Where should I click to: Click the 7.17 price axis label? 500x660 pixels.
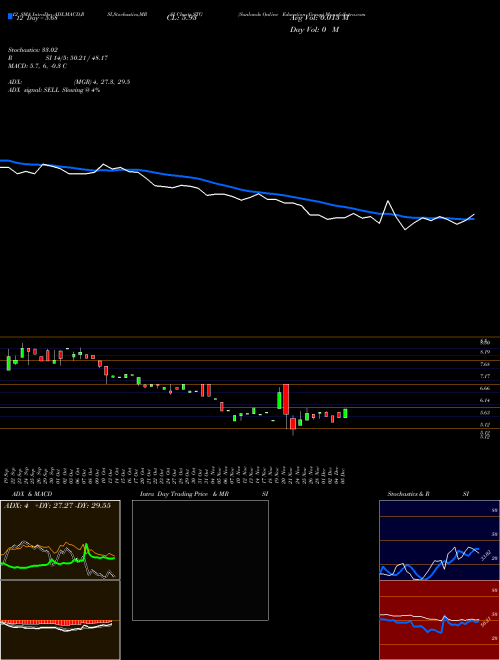click(485, 376)
